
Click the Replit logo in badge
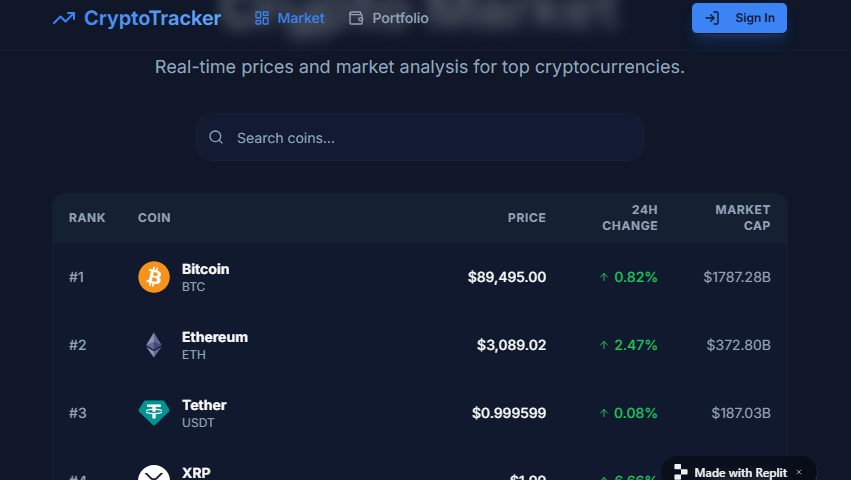(681, 472)
